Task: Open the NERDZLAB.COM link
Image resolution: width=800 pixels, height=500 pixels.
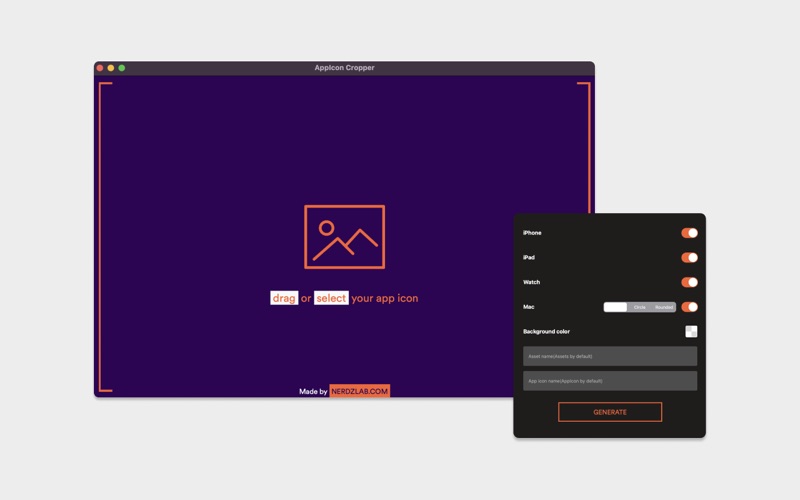Action: [360, 391]
